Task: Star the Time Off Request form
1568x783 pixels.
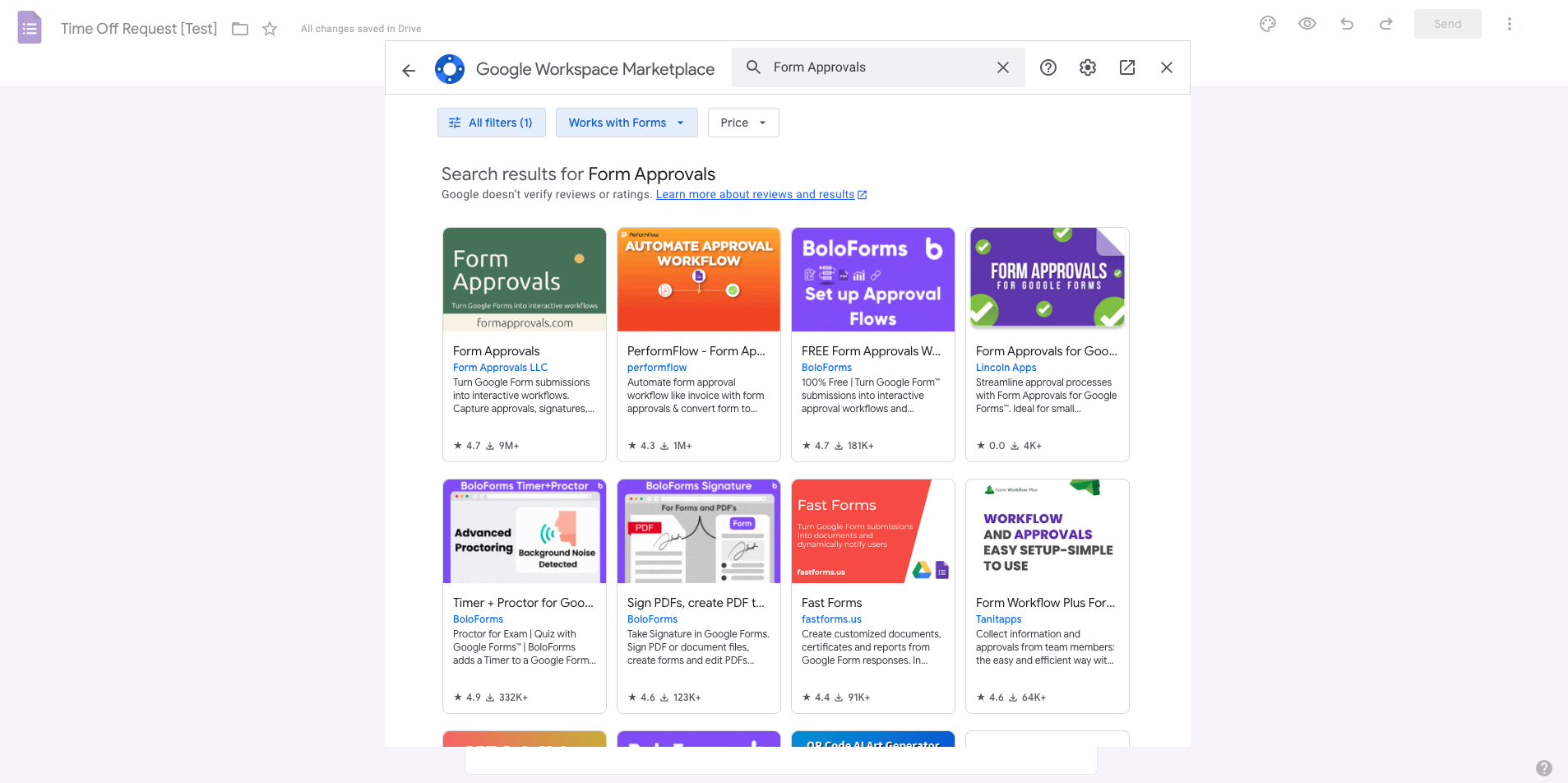Action: [270, 29]
